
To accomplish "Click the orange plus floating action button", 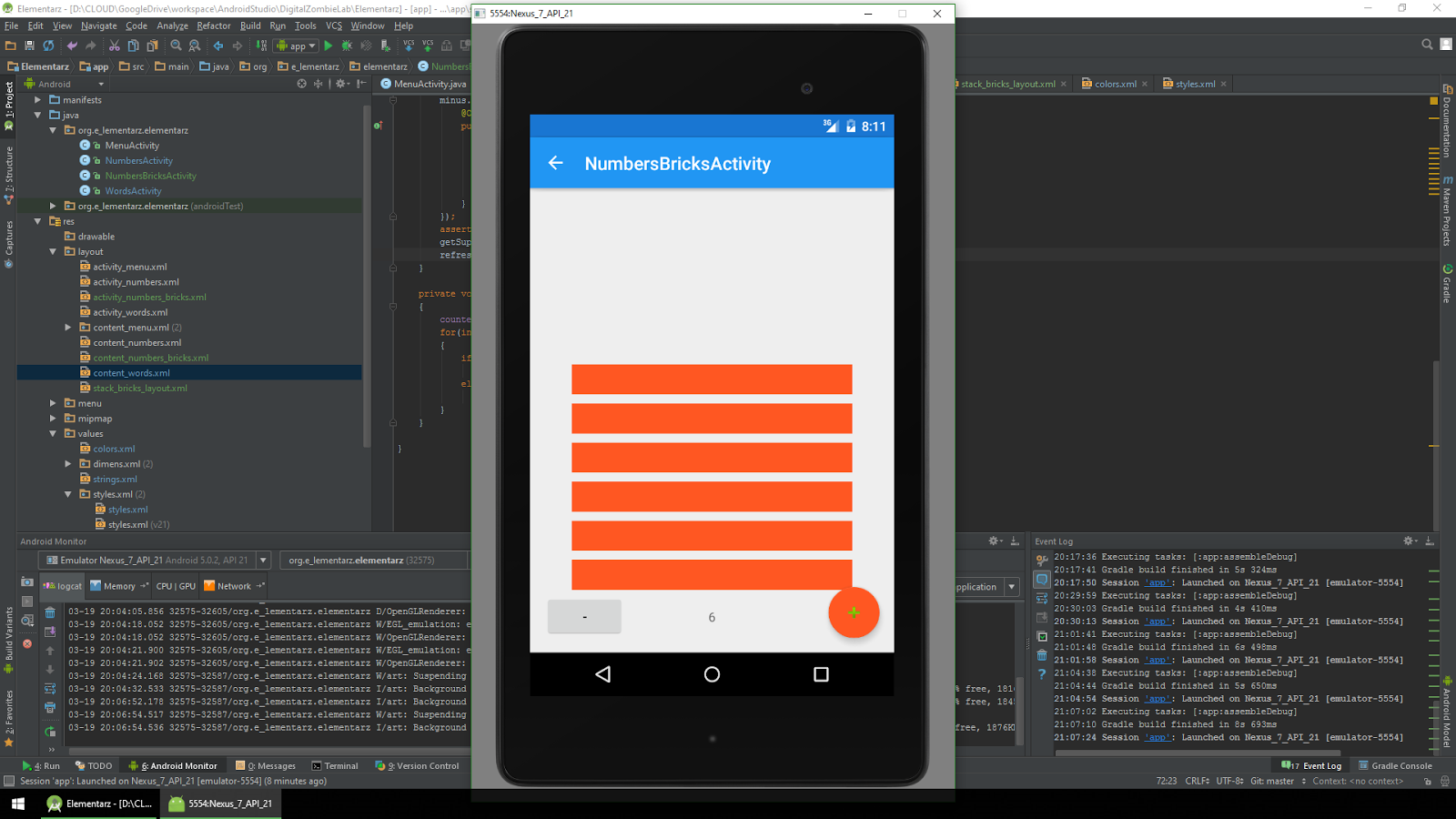I will 854,612.
